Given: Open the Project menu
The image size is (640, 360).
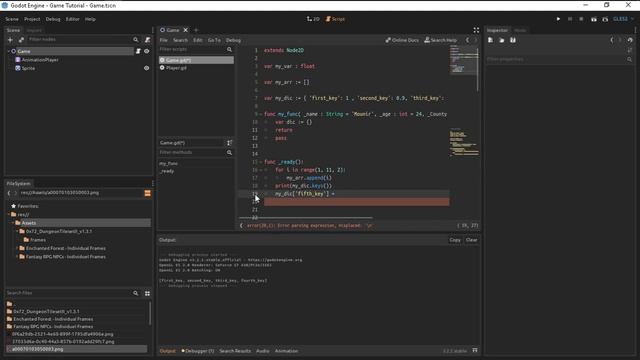Looking at the screenshot, I should click(x=32, y=19).
